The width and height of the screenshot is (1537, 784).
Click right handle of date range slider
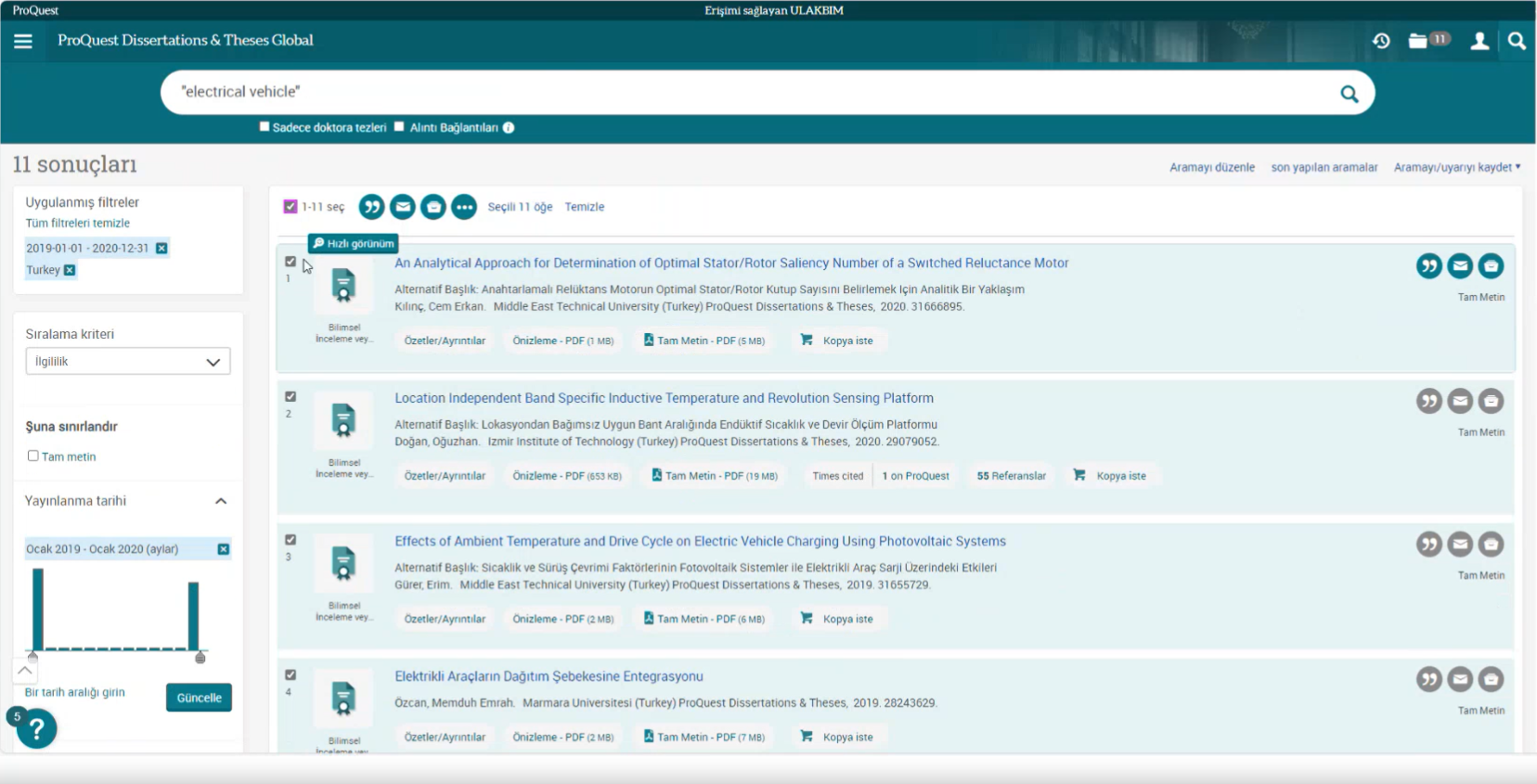click(200, 658)
